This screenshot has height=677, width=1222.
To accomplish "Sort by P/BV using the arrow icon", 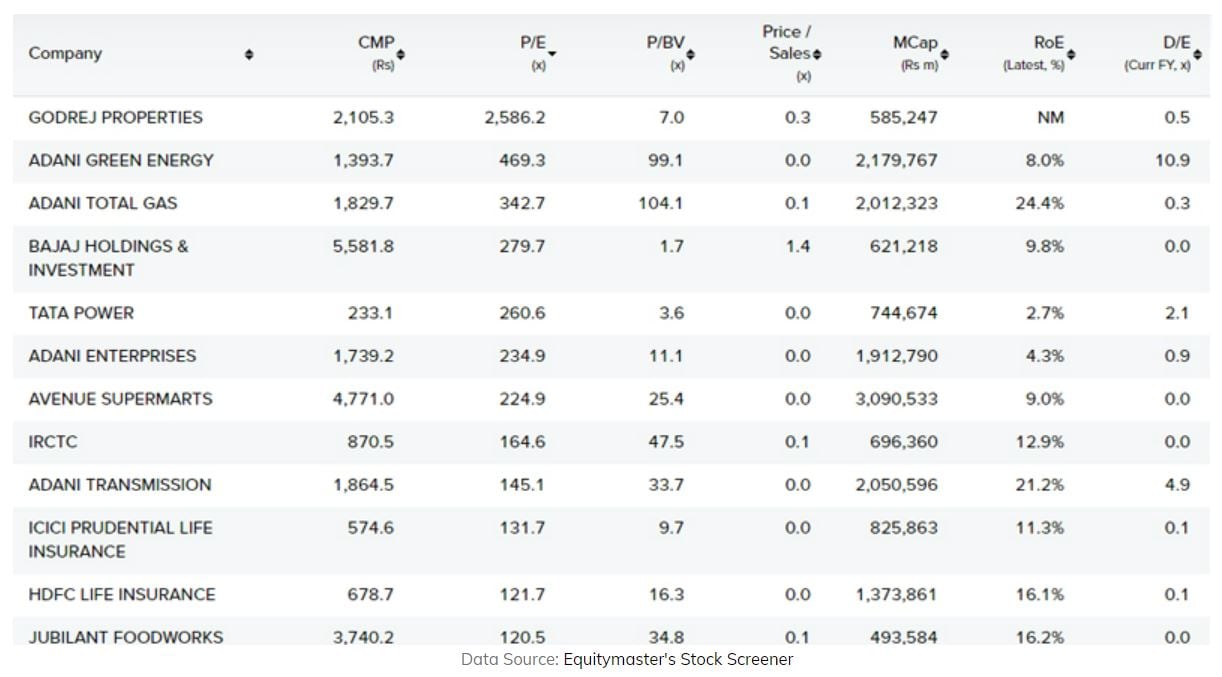I will click(x=690, y=54).
